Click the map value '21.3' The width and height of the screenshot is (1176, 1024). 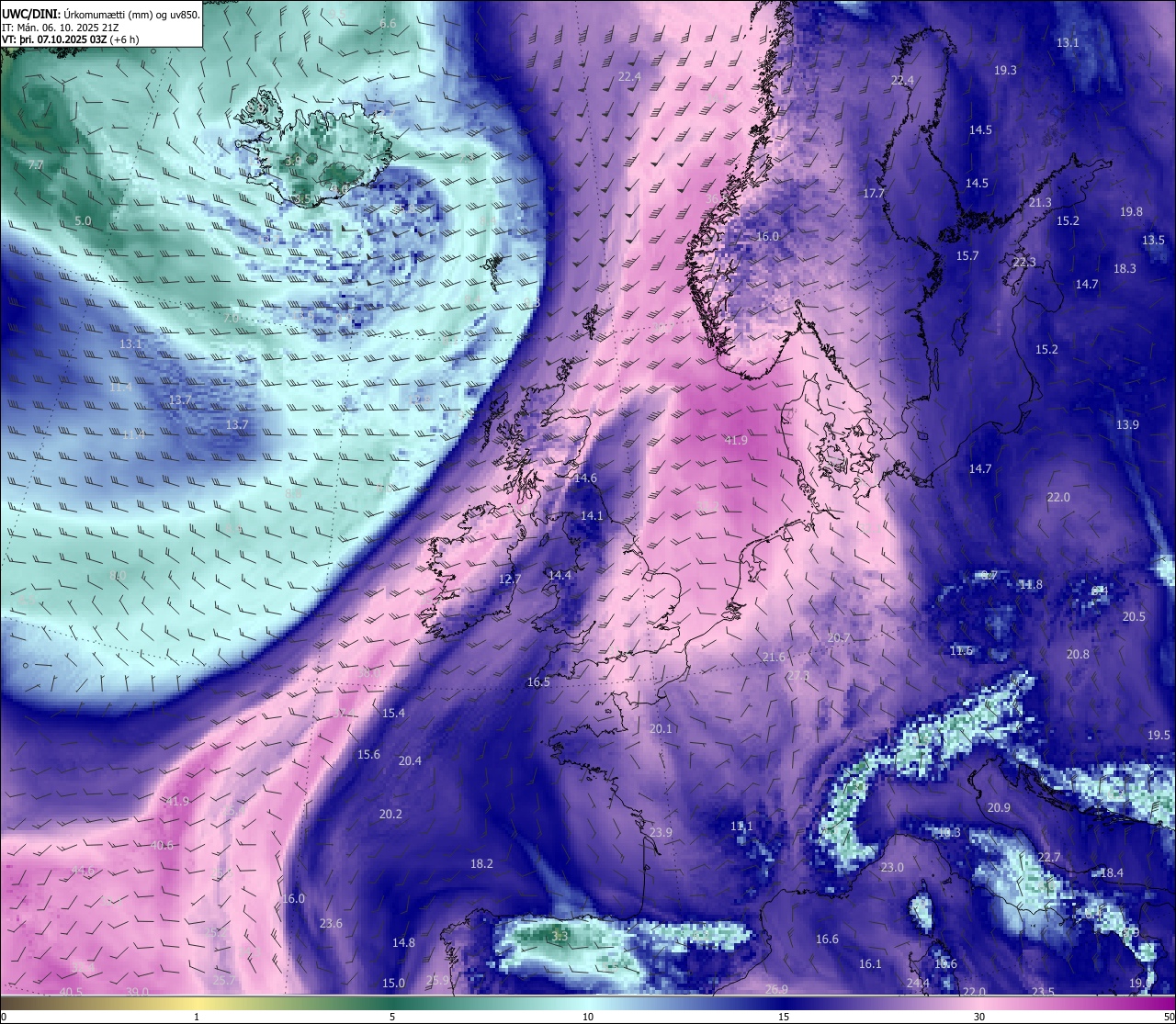coord(1040,203)
